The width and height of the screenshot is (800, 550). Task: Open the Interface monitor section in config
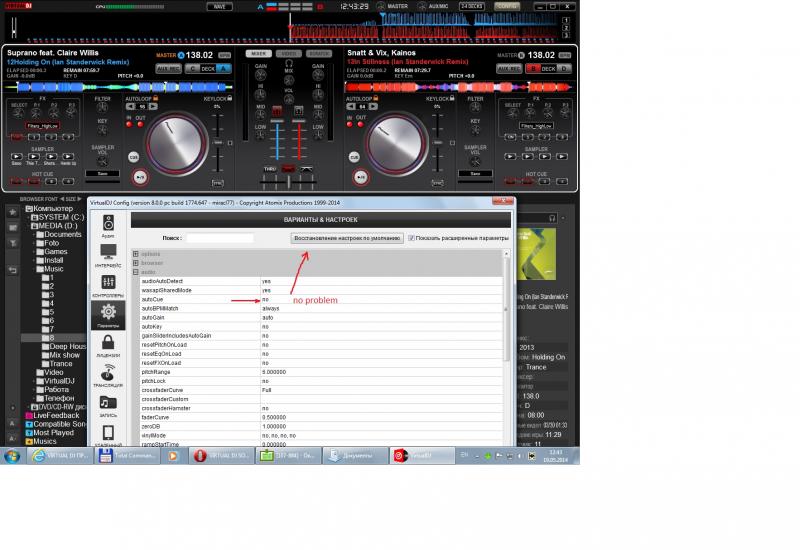(x=108, y=256)
